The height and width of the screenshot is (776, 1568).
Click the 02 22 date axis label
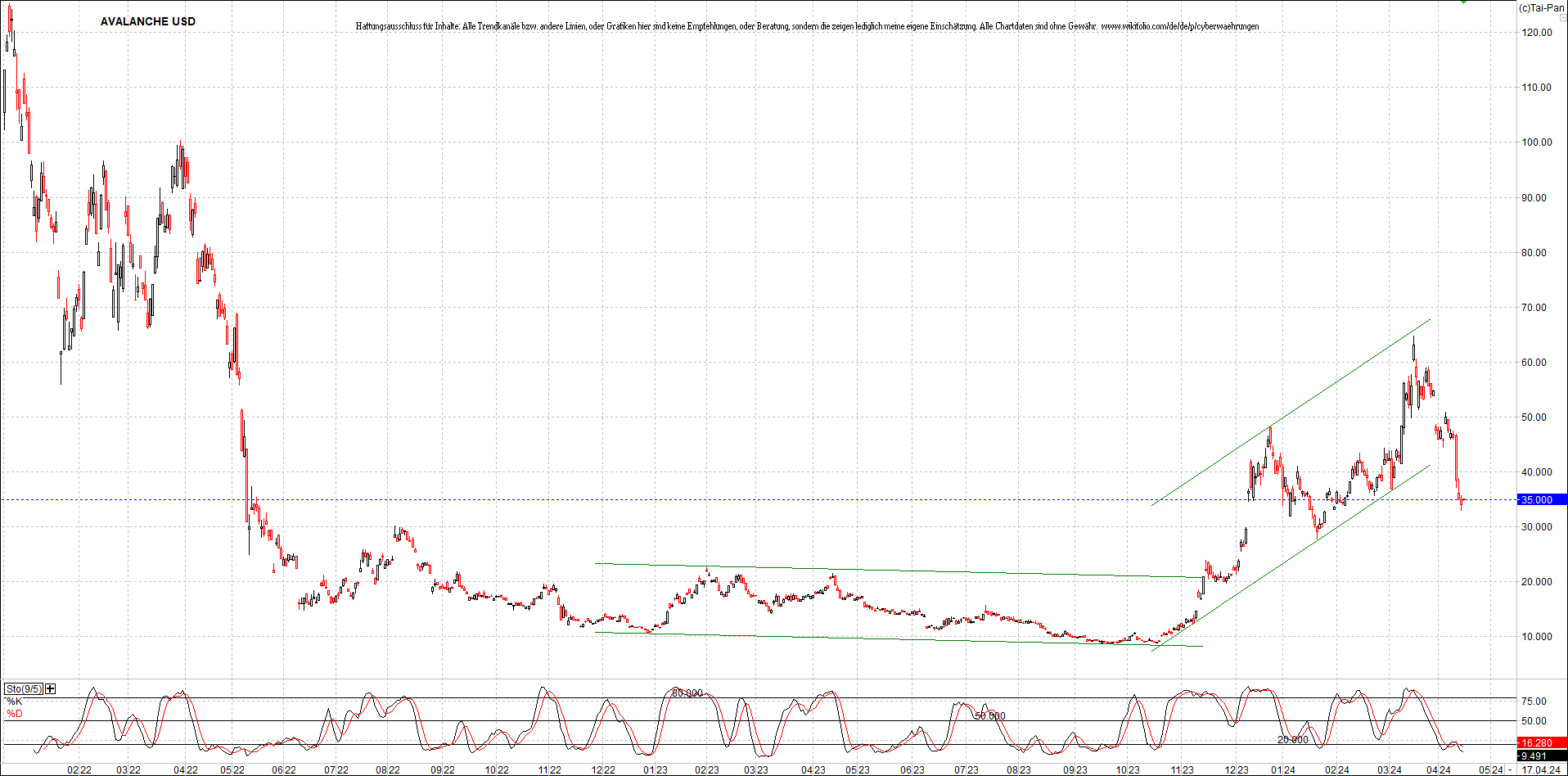coord(79,770)
